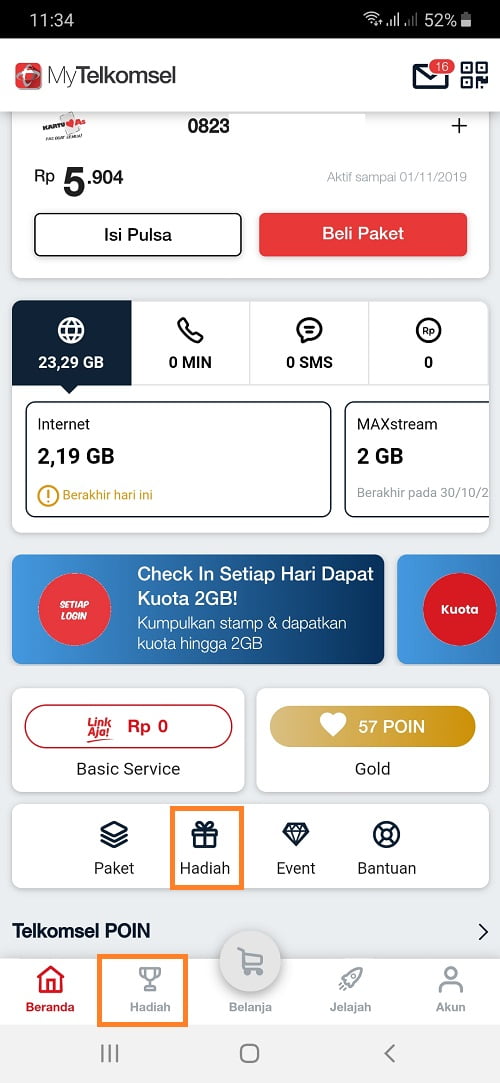The image size is (500, 1083).
Task: Tap the Isi Pulsa button
Action: pyautogui.click(x=137, y=235)
